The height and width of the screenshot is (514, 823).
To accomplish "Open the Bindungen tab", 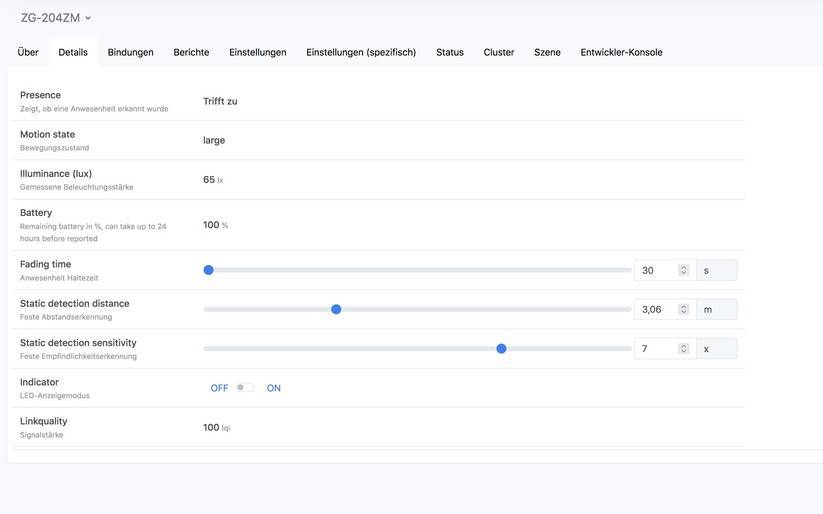I will tap(130, 52).
